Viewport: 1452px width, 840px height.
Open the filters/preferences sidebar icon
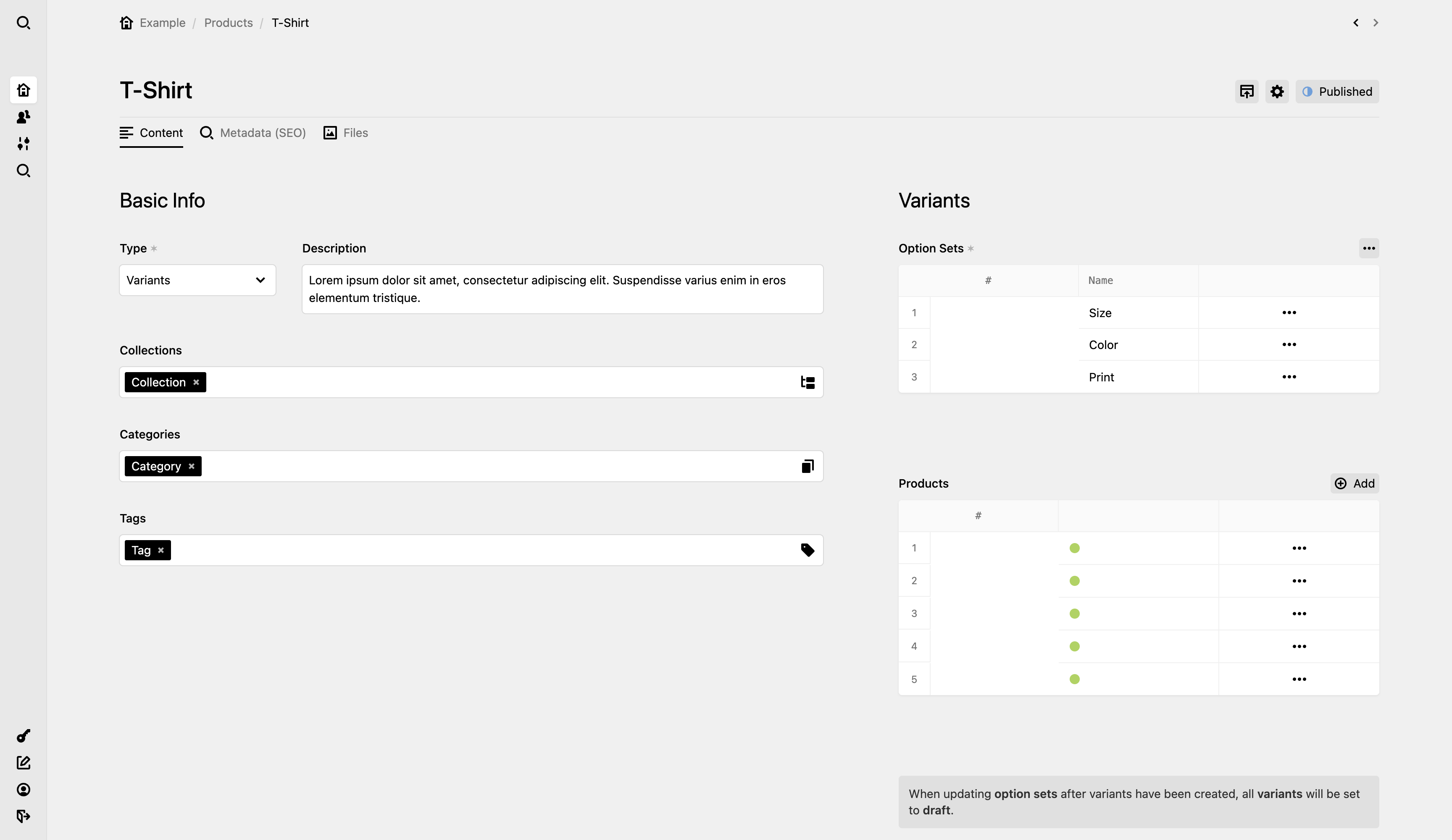tap(24, 144)
